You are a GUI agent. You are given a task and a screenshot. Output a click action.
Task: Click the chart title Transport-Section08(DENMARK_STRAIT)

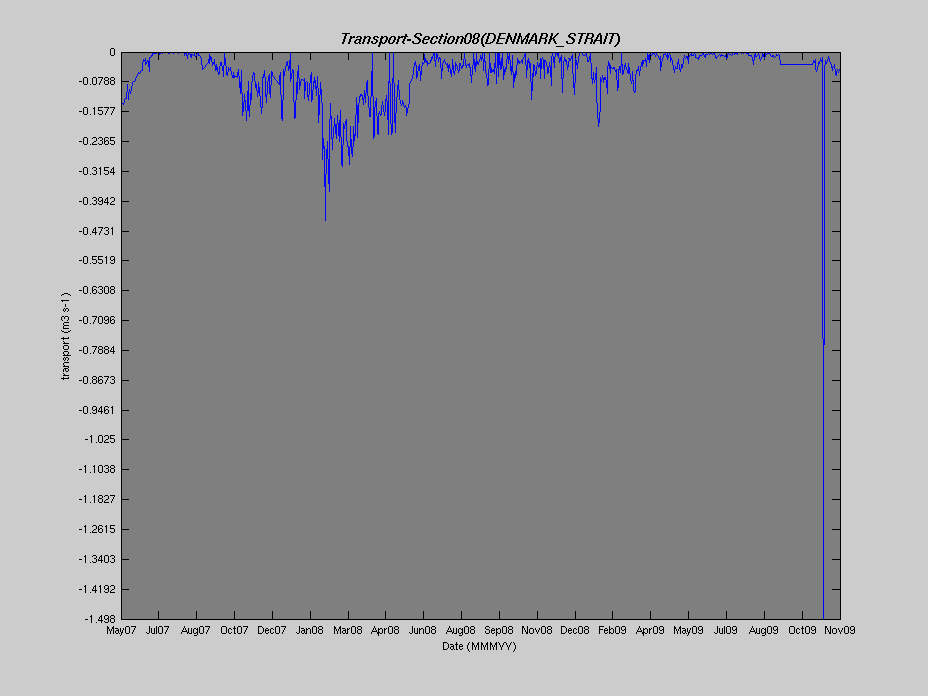click(480, 39)
